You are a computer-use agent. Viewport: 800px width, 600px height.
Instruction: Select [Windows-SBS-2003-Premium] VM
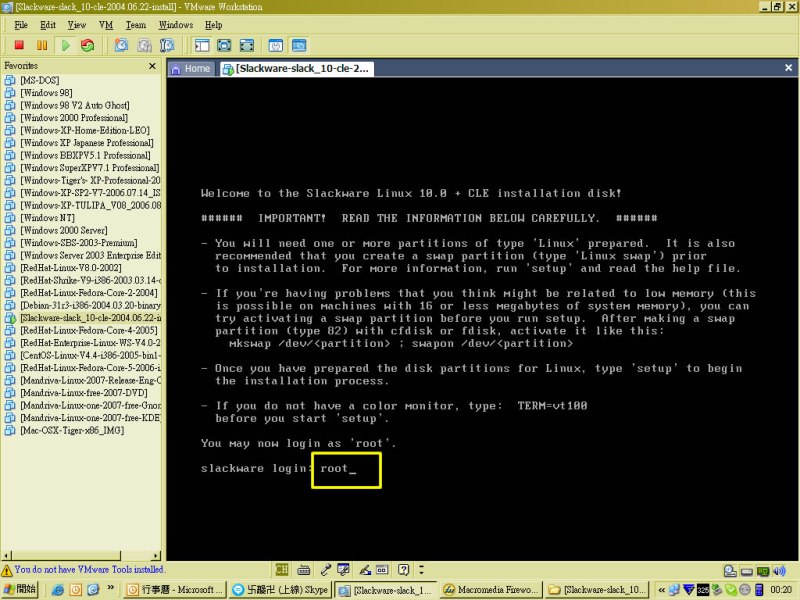[x=79, y=242]
